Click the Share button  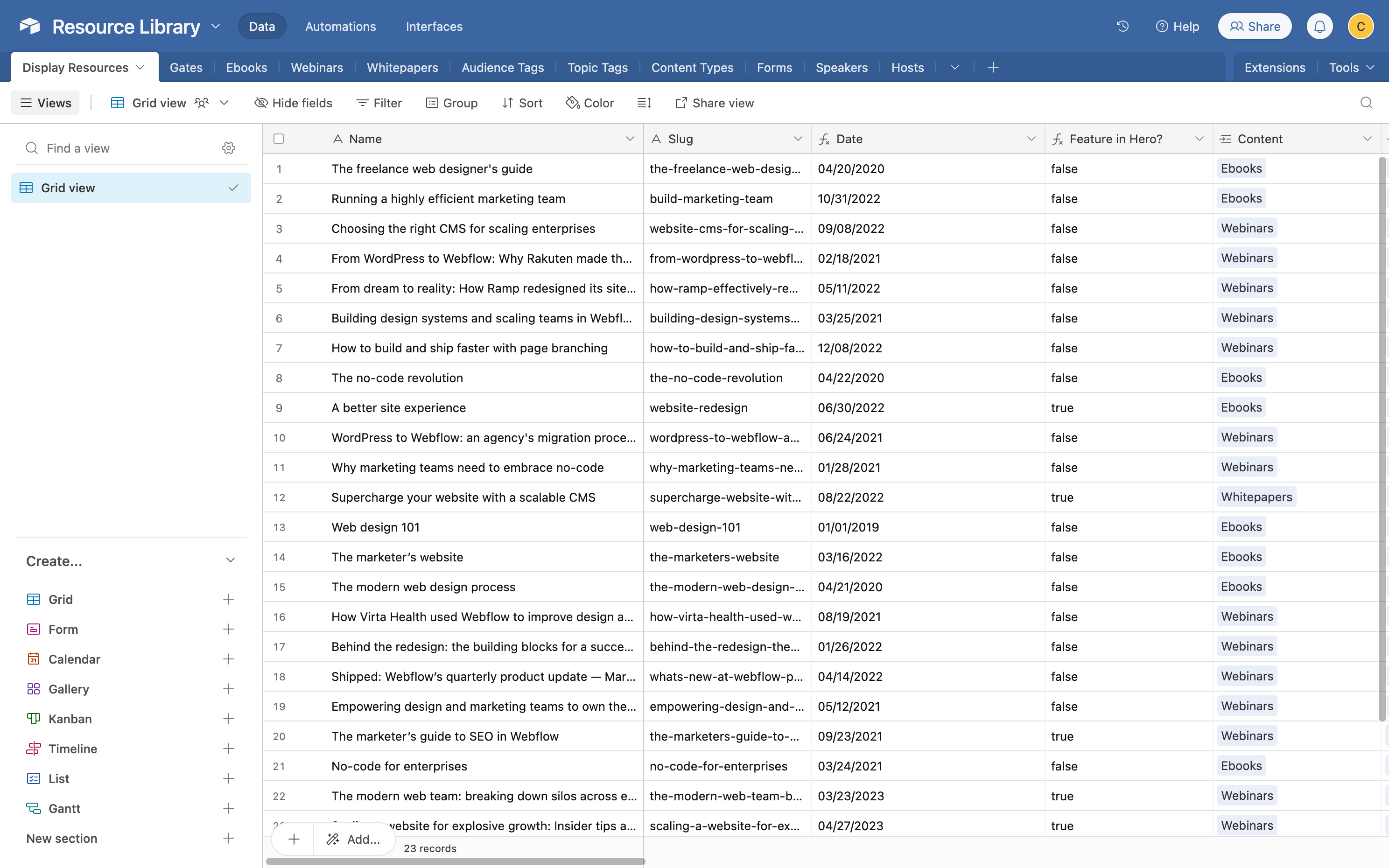tap(1255, 27)
